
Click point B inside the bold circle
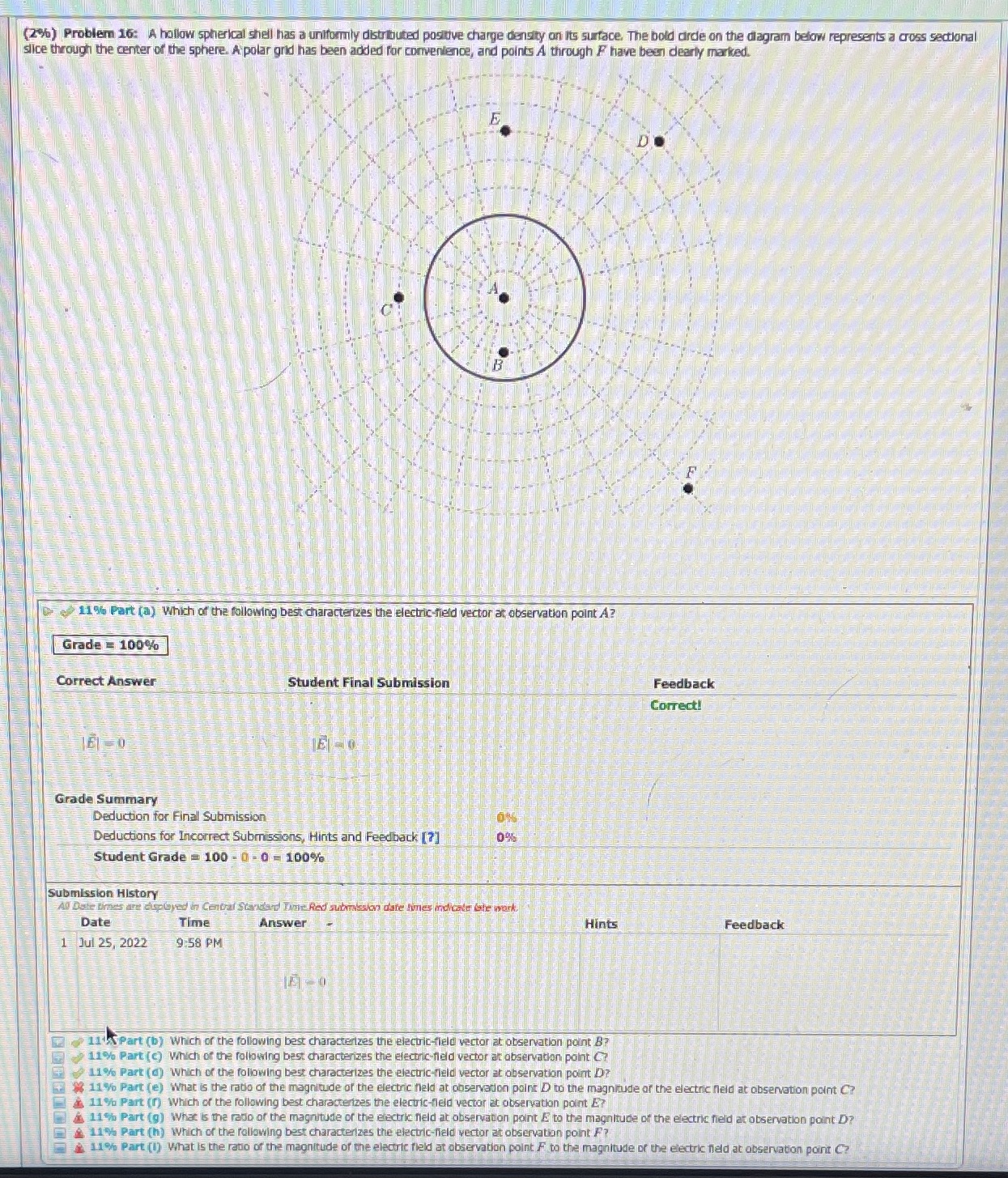pos(504,352)
